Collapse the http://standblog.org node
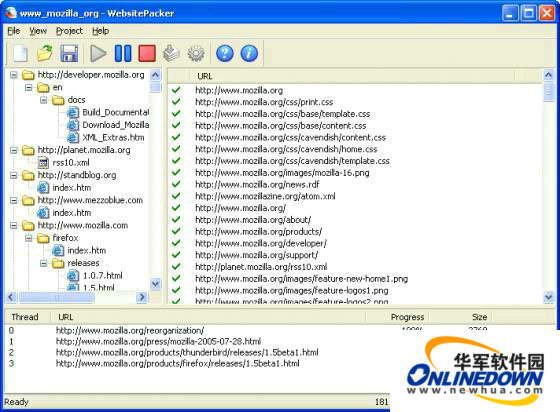 [x=14, y=175]
